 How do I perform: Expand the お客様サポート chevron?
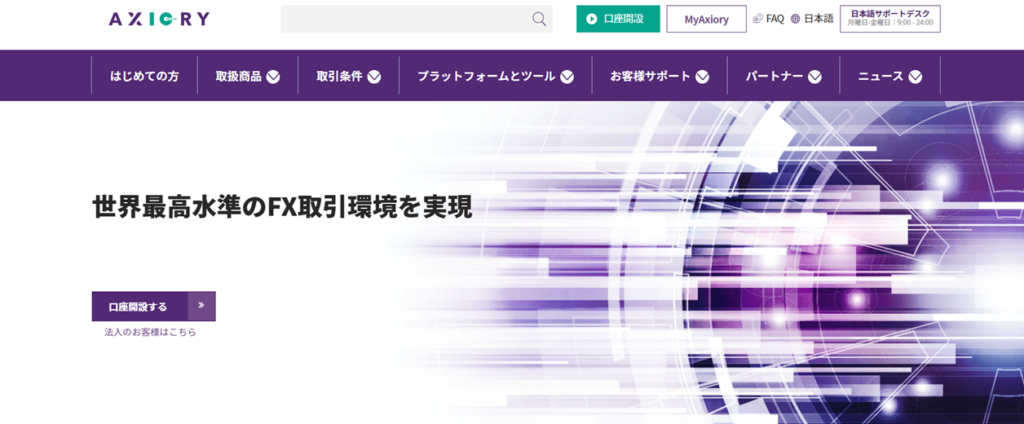(x=702, y=77)
